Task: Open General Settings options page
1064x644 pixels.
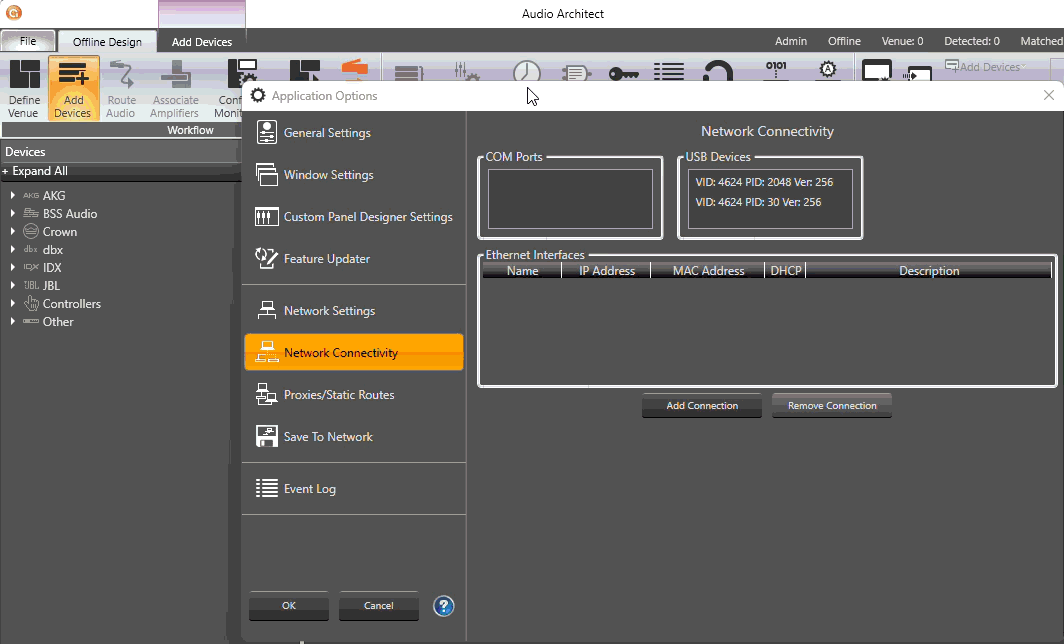Action: click(327, 133)
